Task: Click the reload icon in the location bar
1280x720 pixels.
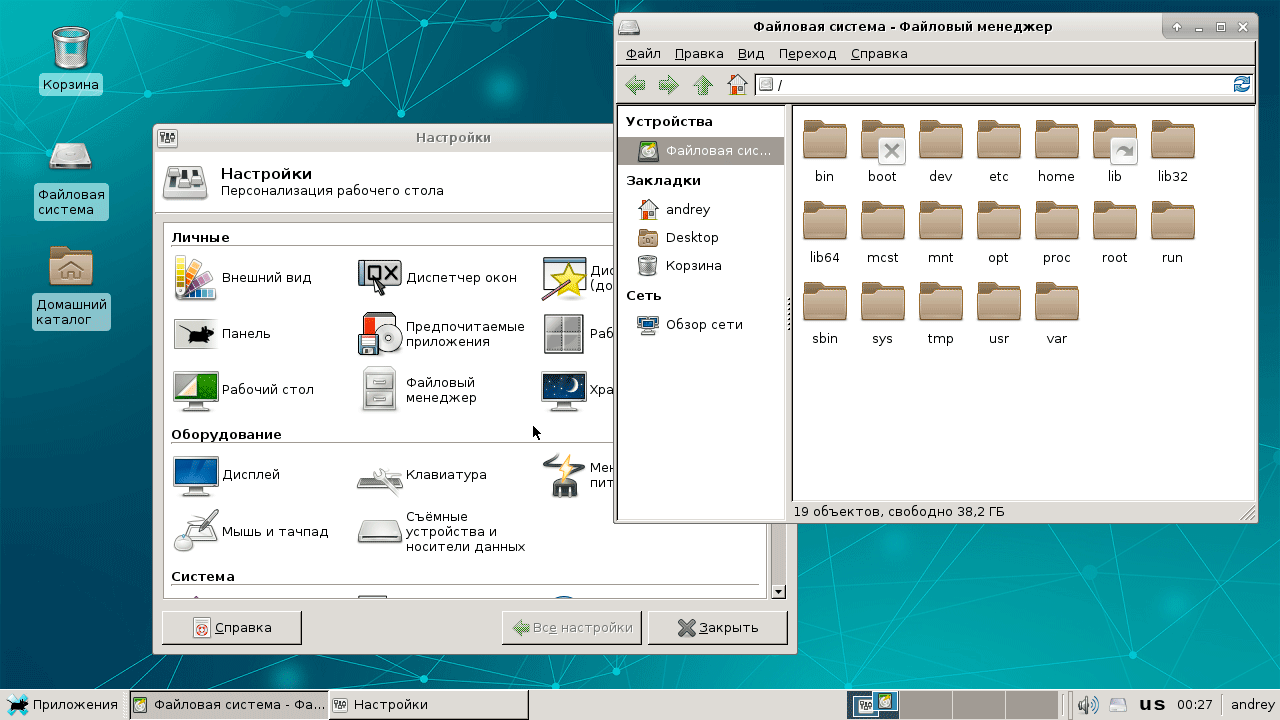Action: [1242, 85]
